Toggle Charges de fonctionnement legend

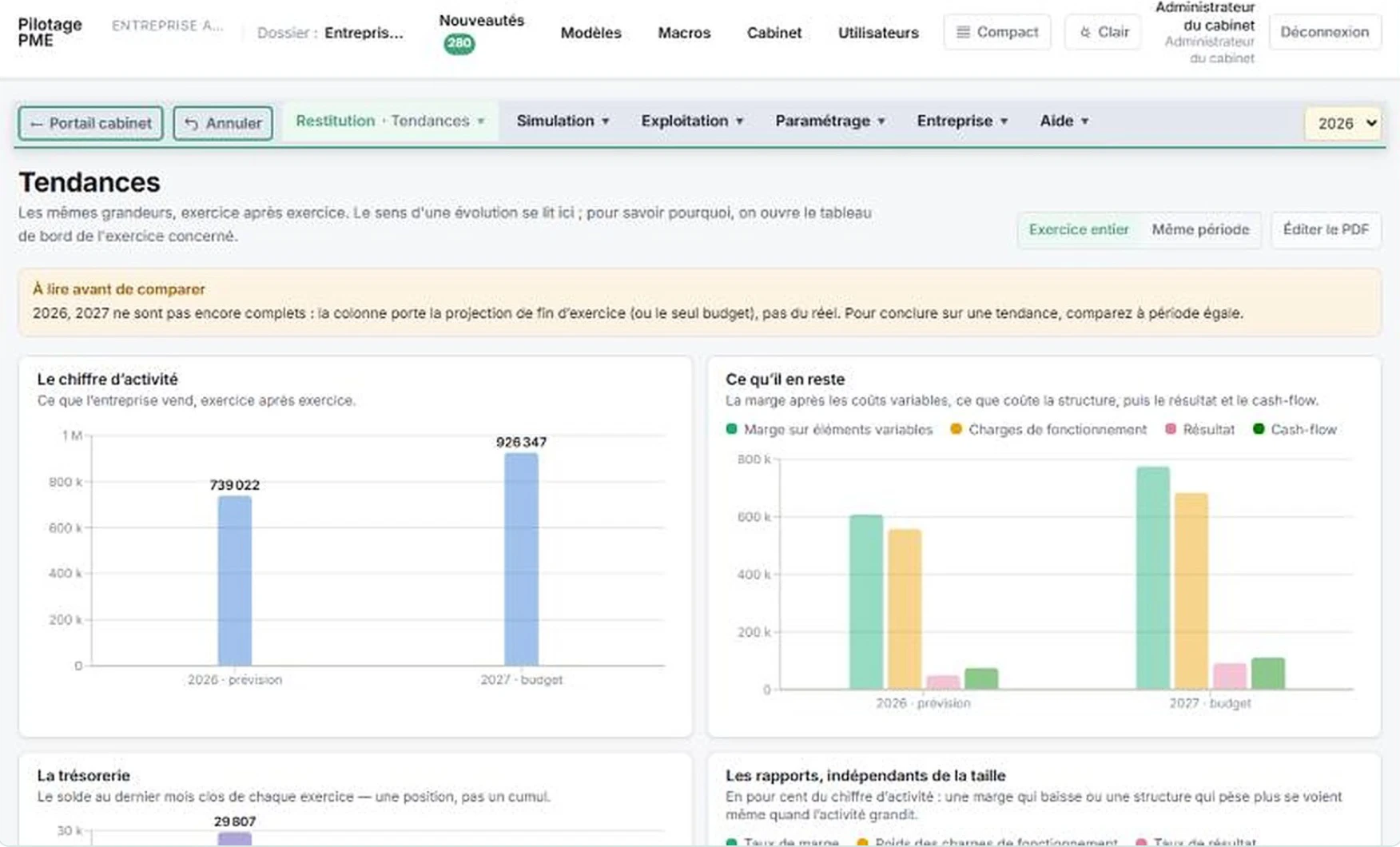point(1048,429)
